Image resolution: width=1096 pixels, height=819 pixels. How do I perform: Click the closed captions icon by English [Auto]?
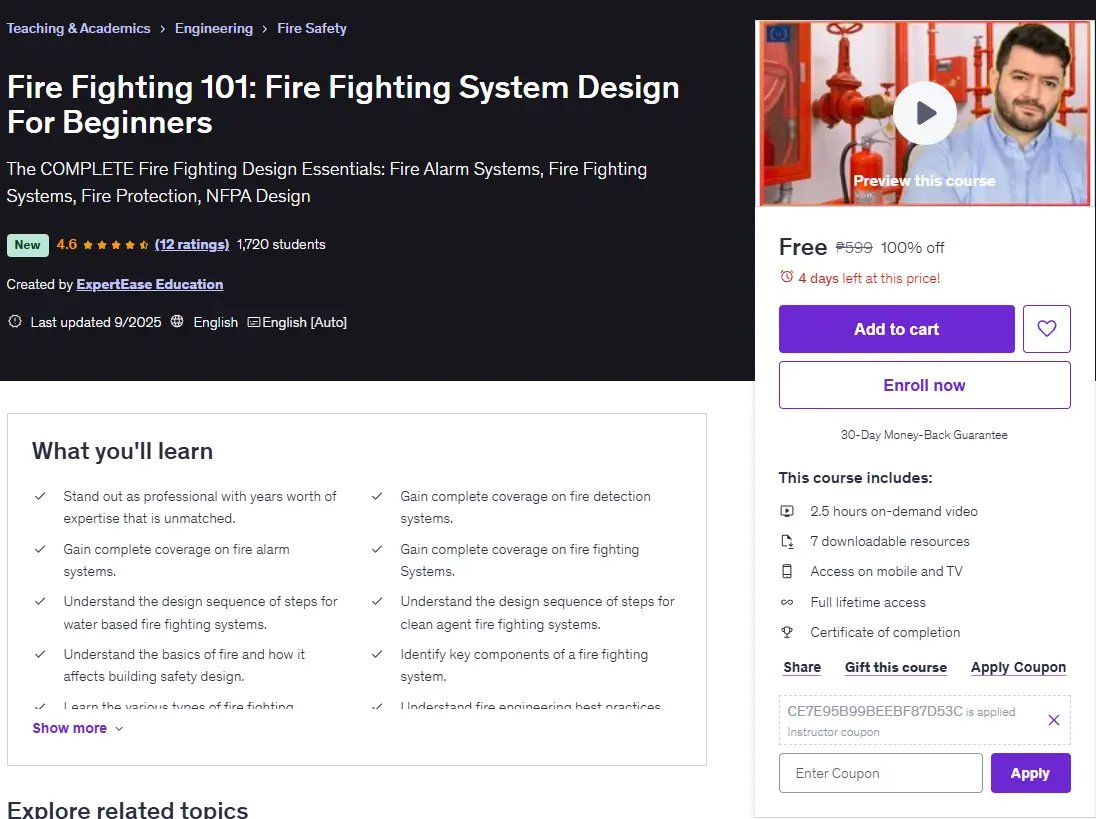click(254, 322)
